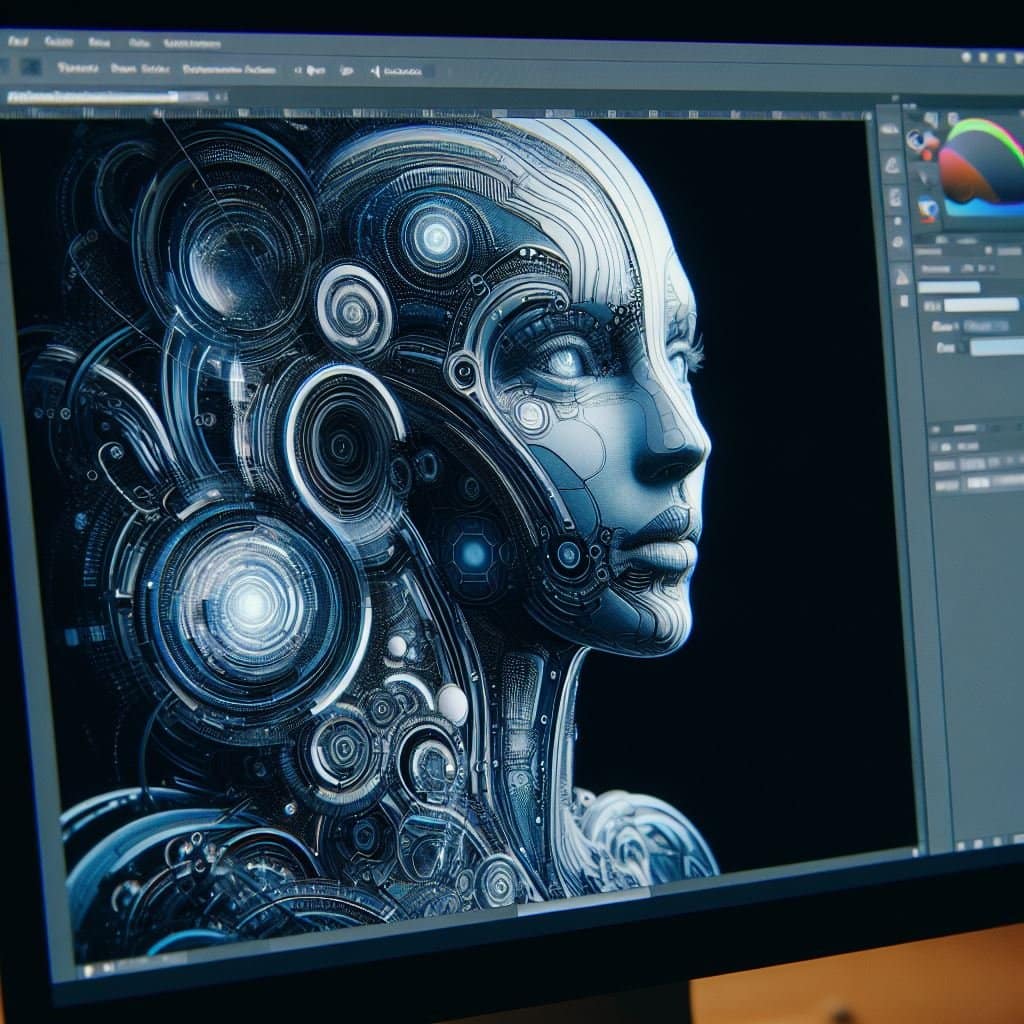Screen dimensions: 1024x1024
Task: Select the open document tab above canvas
Action: coord(92,97)
